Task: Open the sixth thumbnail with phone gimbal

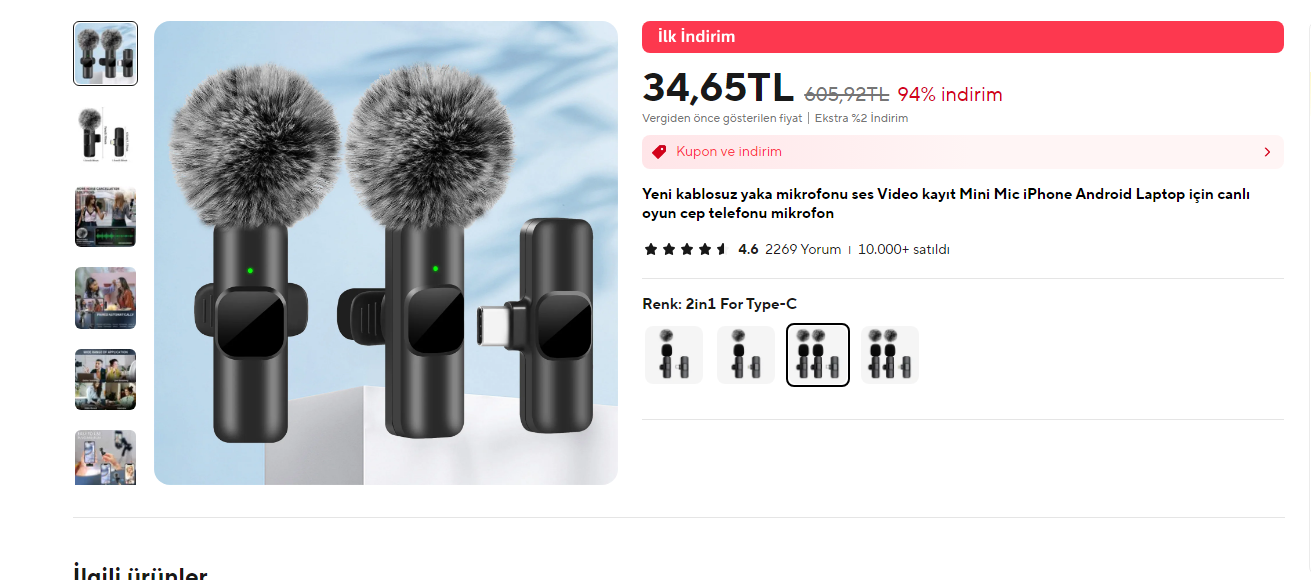Action: (106, 458)
